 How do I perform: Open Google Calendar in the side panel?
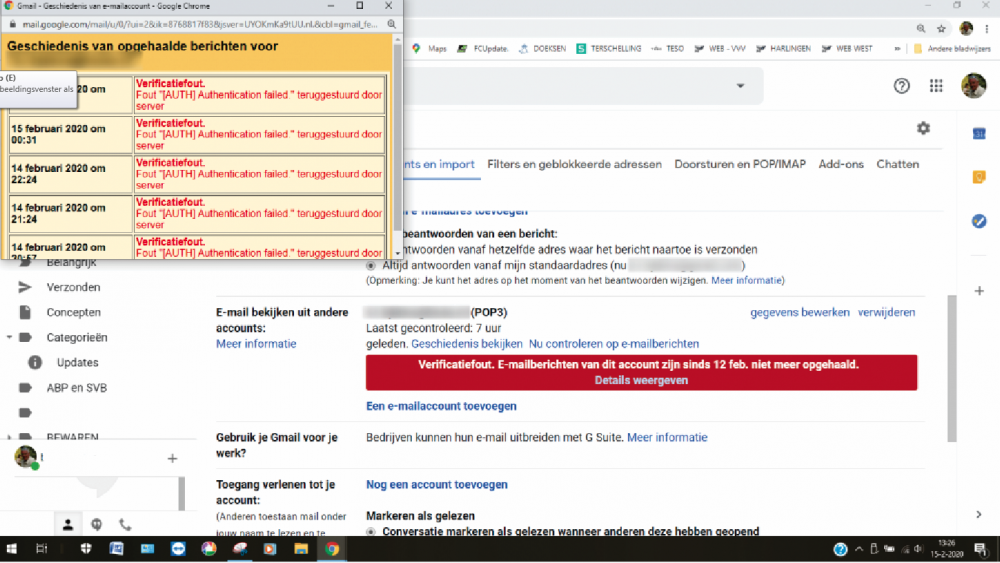point(979,133)
